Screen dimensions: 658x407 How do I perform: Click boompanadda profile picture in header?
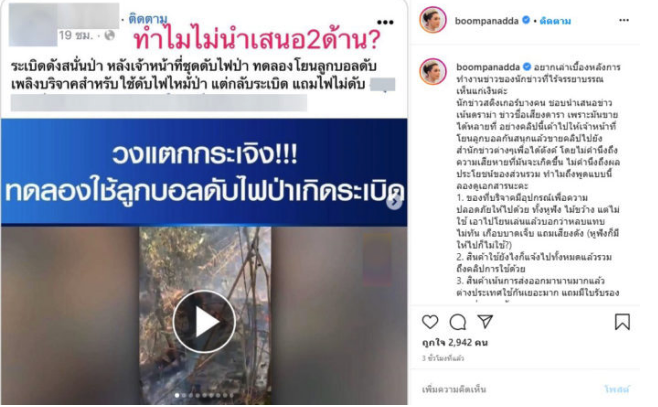[x=432, y=20]
